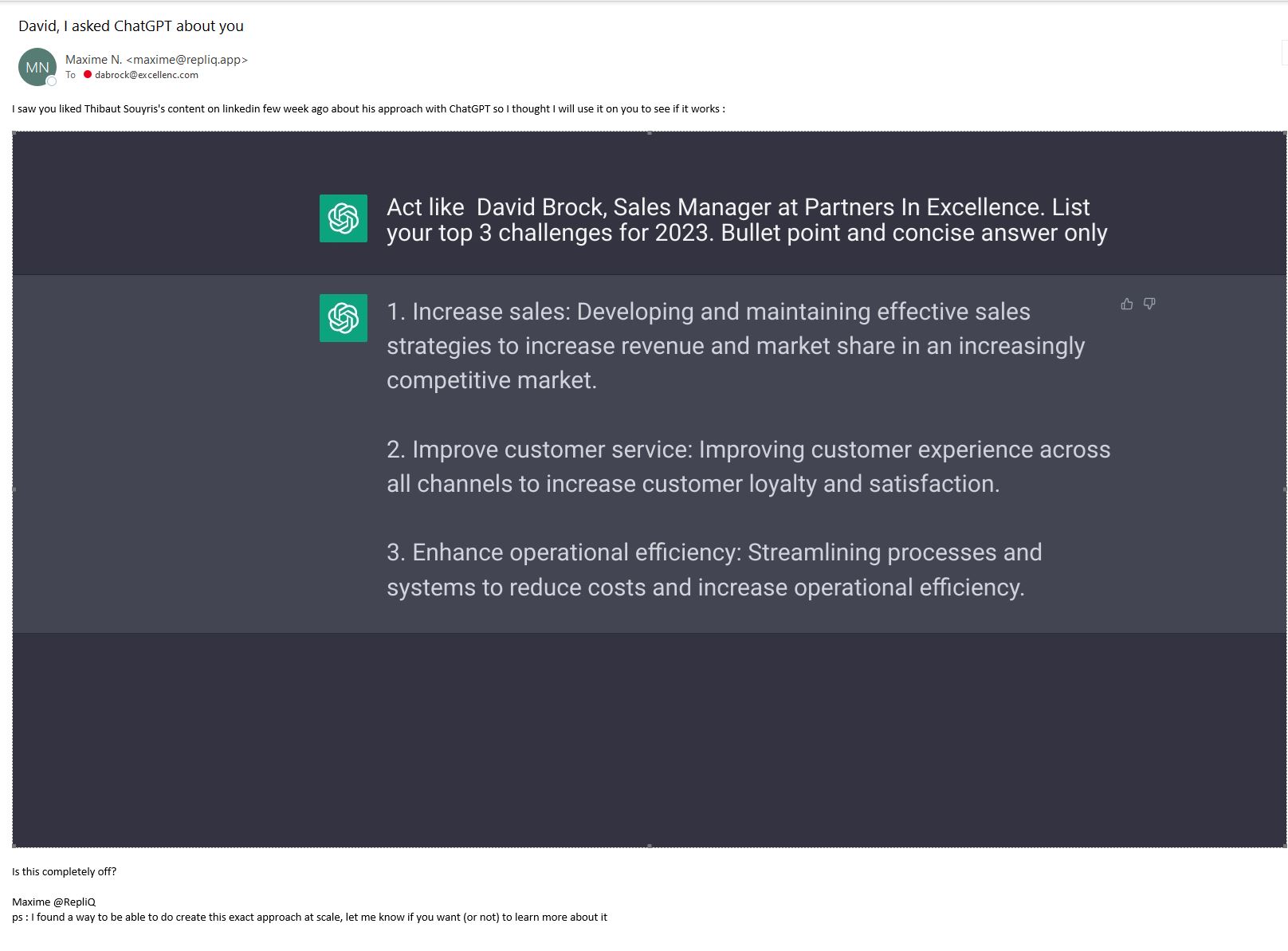Select the bottom-center image resize handle
The image size is (1288, 951).
pyautogui.click(x=650, y=846)
